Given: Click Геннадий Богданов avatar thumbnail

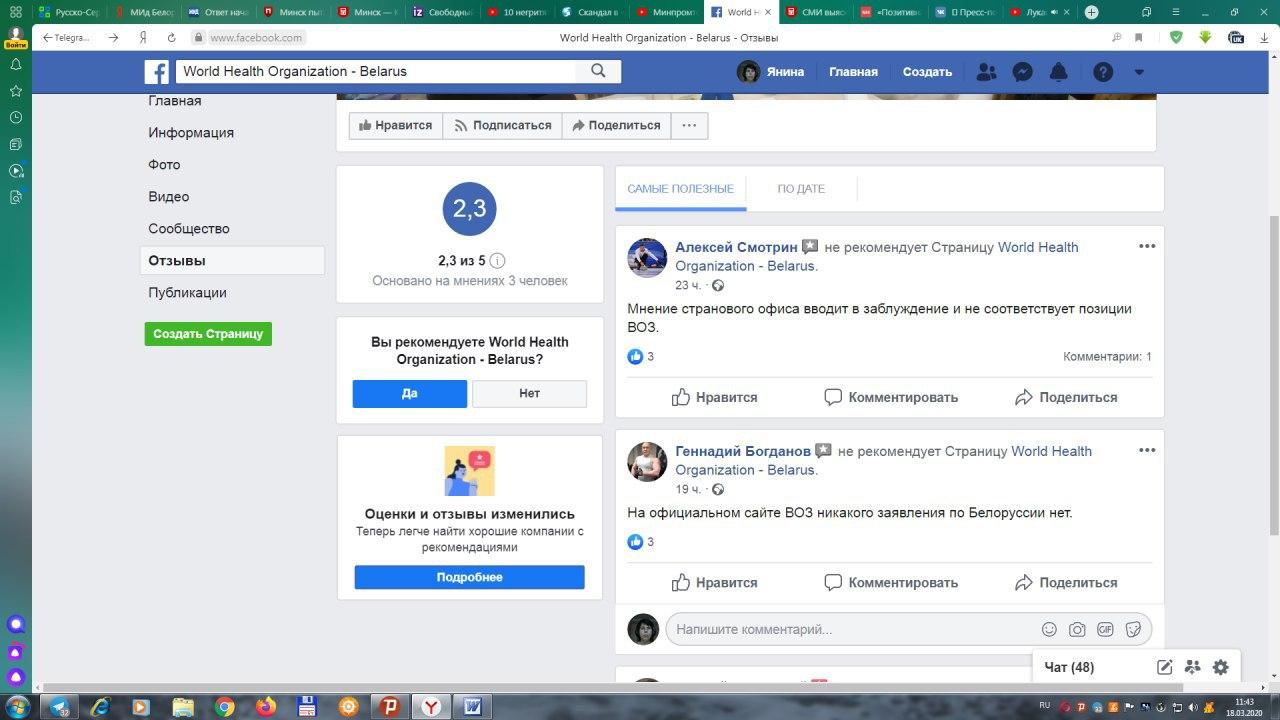Looking at the screenshot, I should click(647, 462).
